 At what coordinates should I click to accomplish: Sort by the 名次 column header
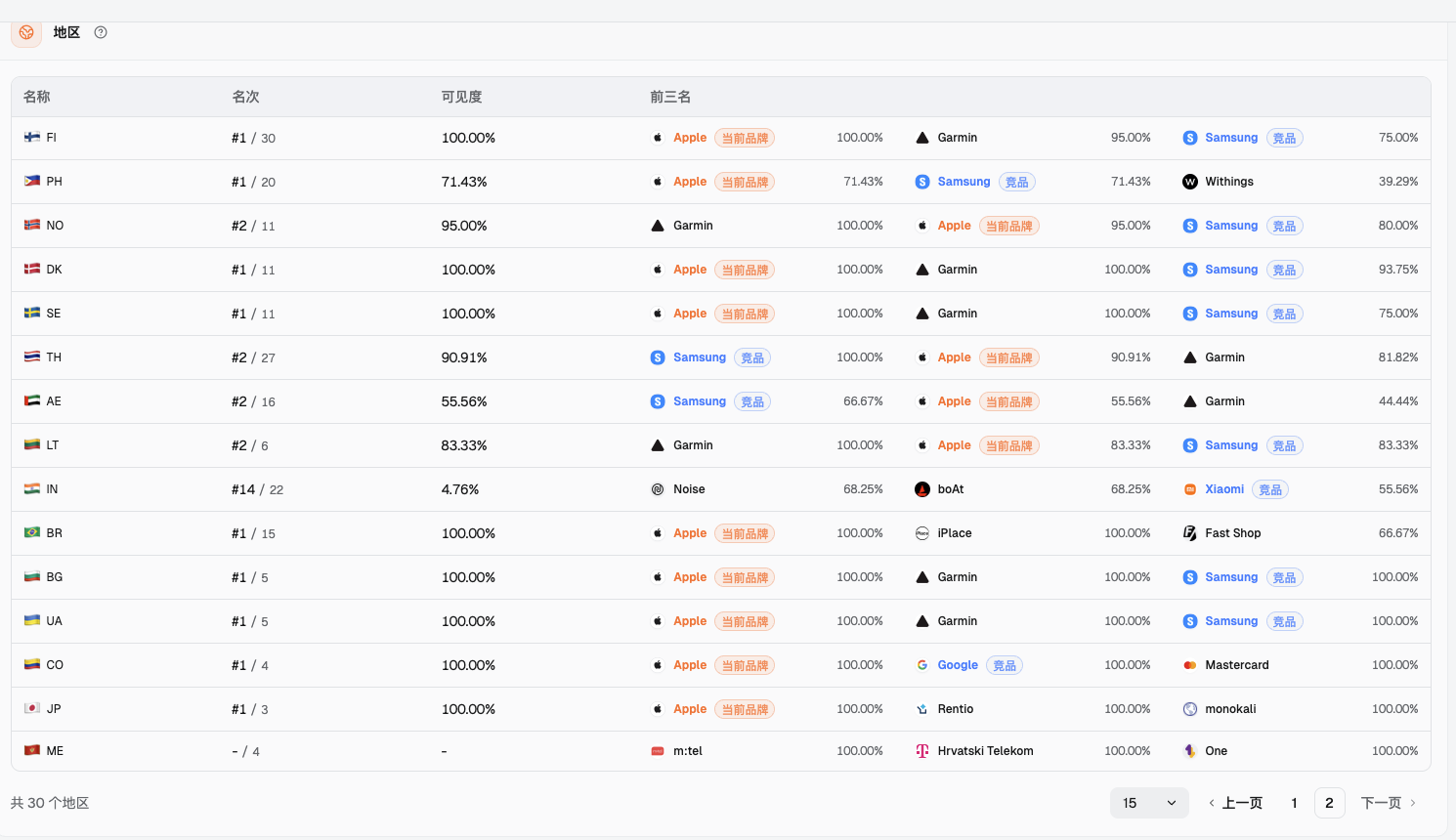[246, 97]
